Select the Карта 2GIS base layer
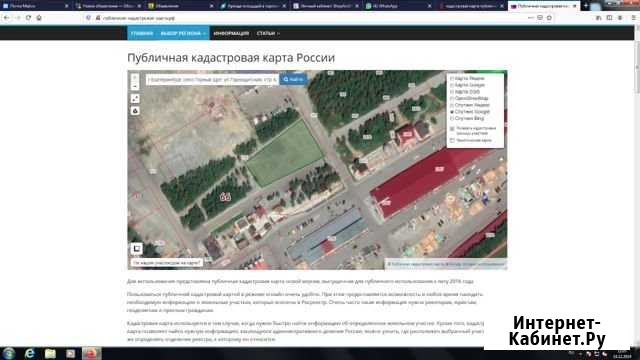 coord(465,92)
